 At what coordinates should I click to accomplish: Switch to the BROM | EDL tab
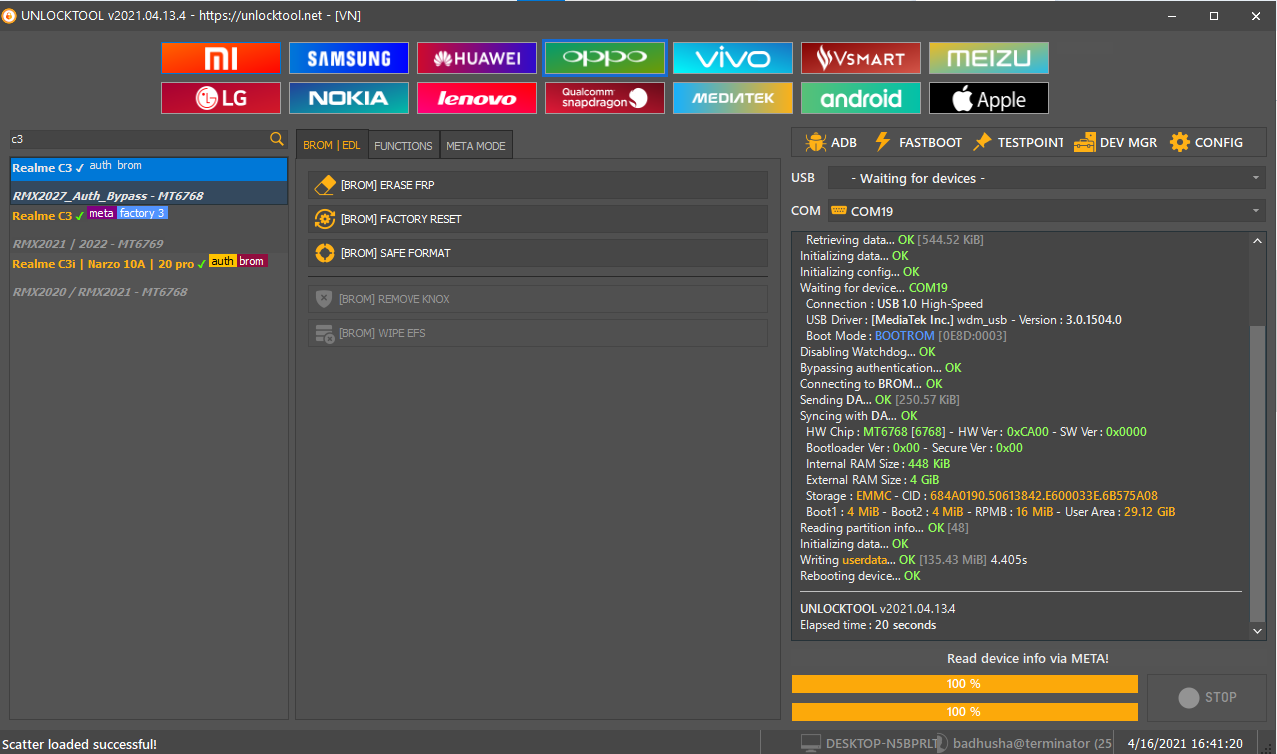(332, 145)
